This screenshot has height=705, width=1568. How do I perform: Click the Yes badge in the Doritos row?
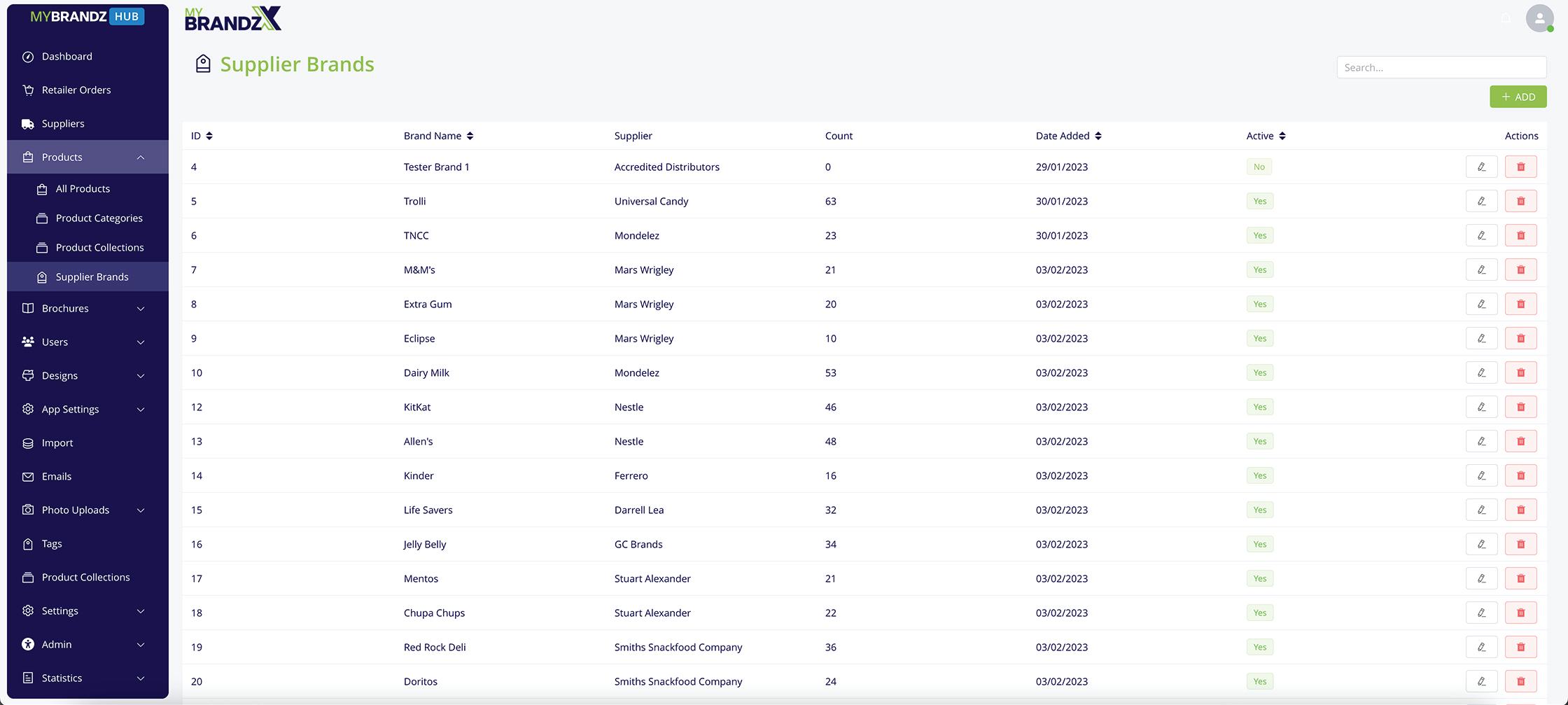[x=1259, y=681]
